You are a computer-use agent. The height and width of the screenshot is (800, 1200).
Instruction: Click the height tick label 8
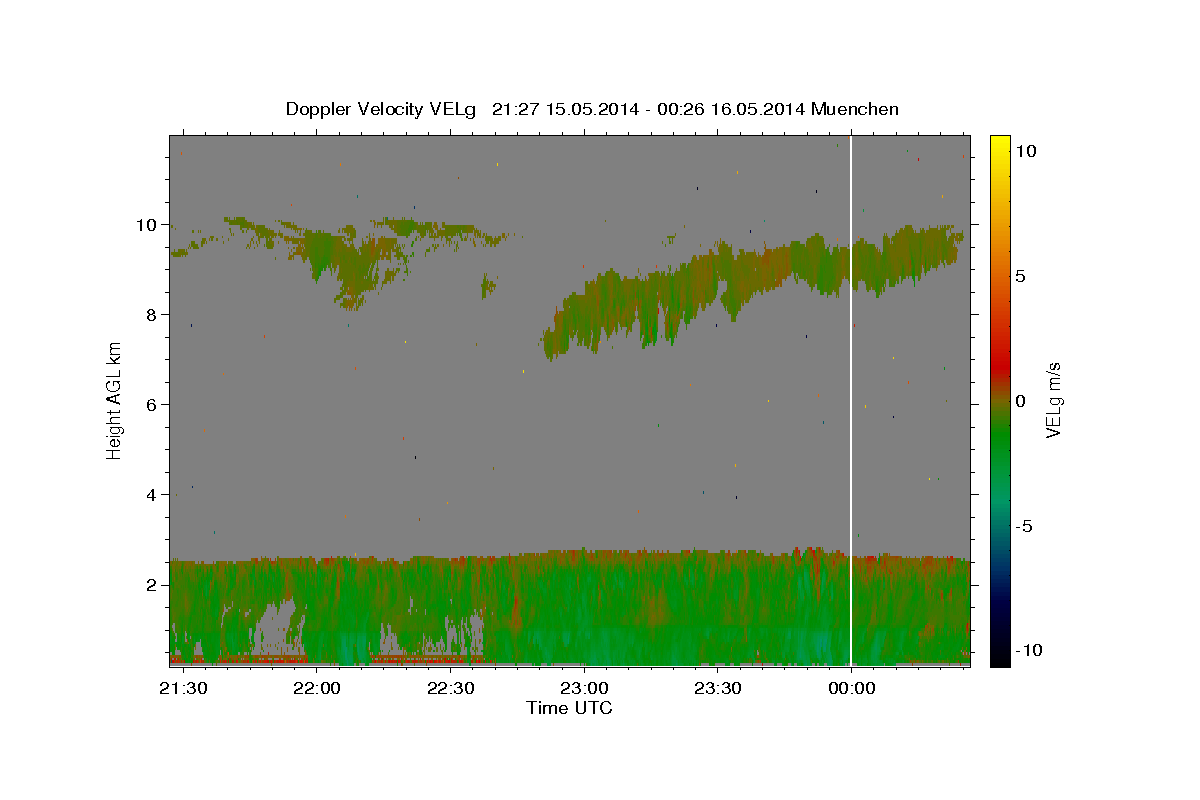153,314
